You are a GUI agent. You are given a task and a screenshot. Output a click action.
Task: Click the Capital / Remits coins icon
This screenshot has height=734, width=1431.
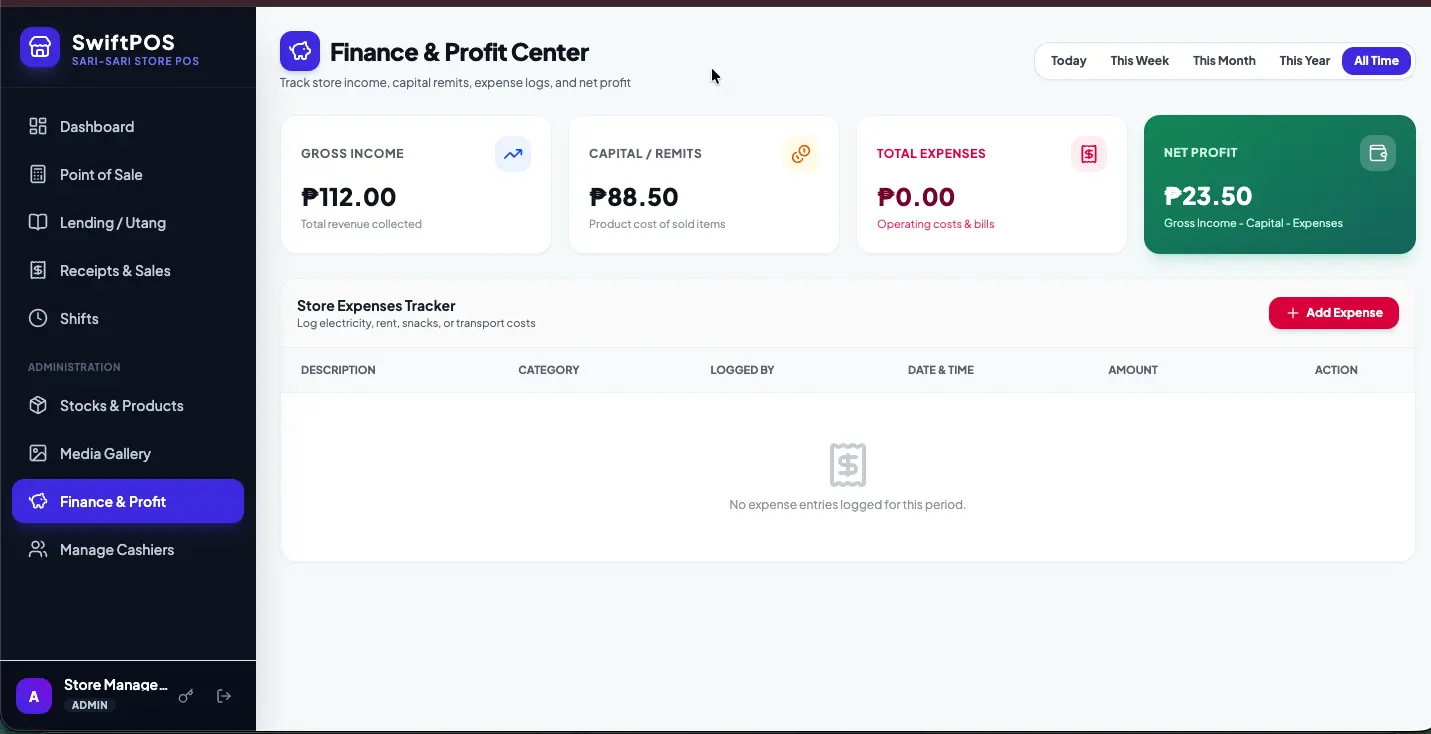[x=801, y=154]
